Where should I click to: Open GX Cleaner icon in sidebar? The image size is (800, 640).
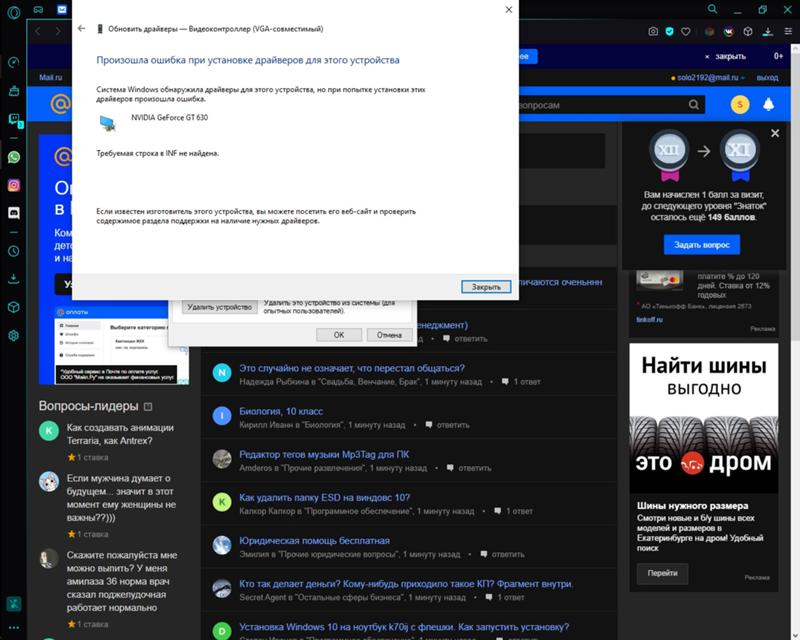(x=14, y=91)
